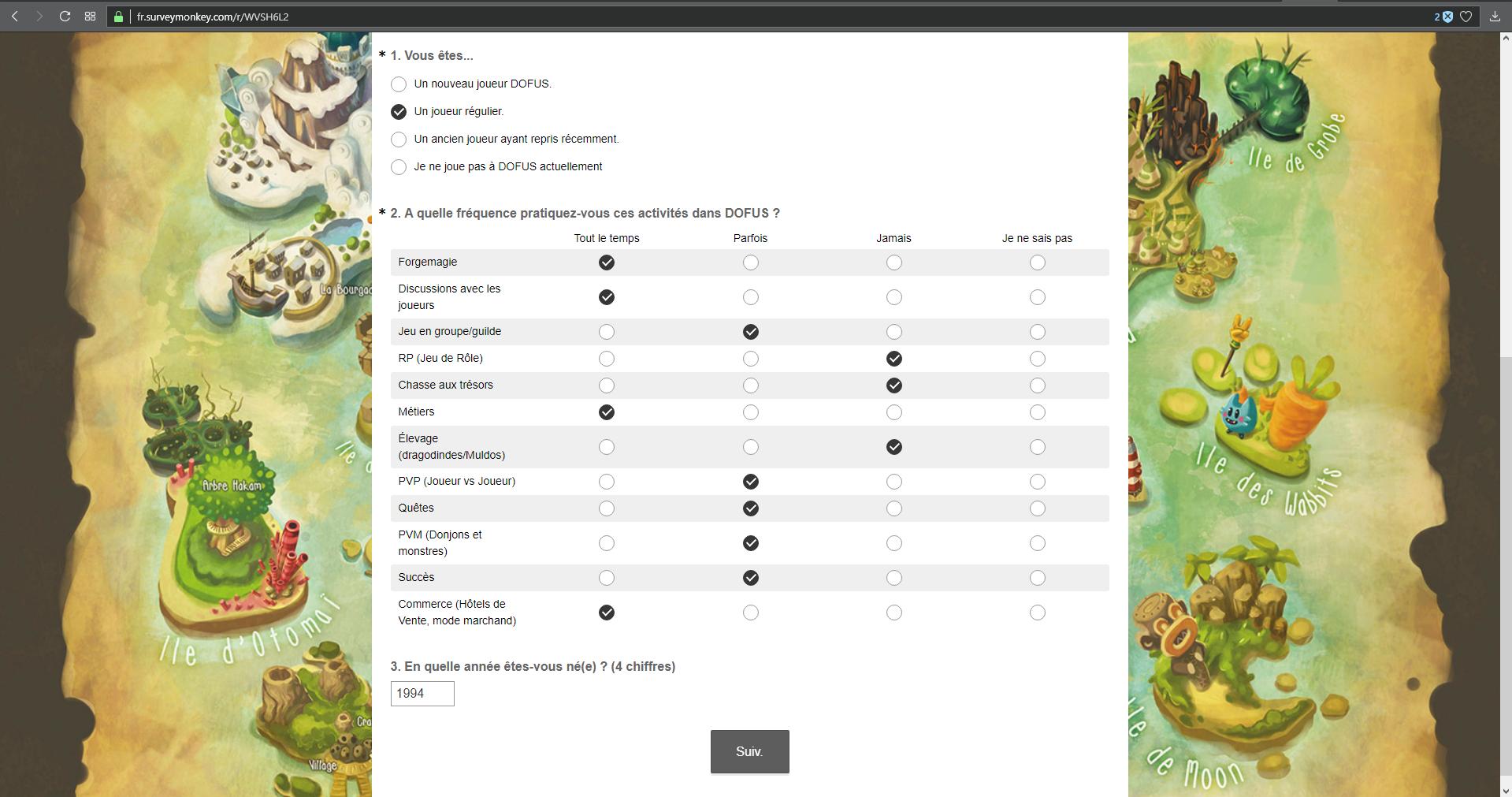Open the downloads icon in toolbar
The height and width of the screenshot is (797, 1512).
tap(1494, 17)
